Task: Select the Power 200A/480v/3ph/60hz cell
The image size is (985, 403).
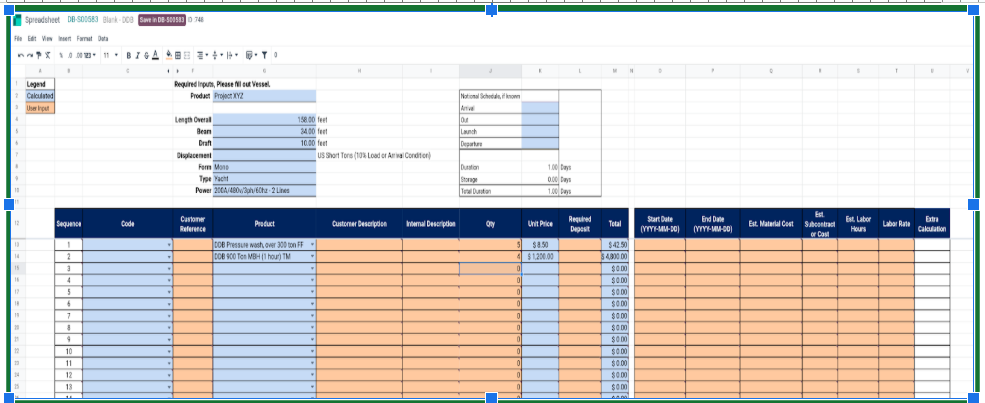Action: (264, 191)
